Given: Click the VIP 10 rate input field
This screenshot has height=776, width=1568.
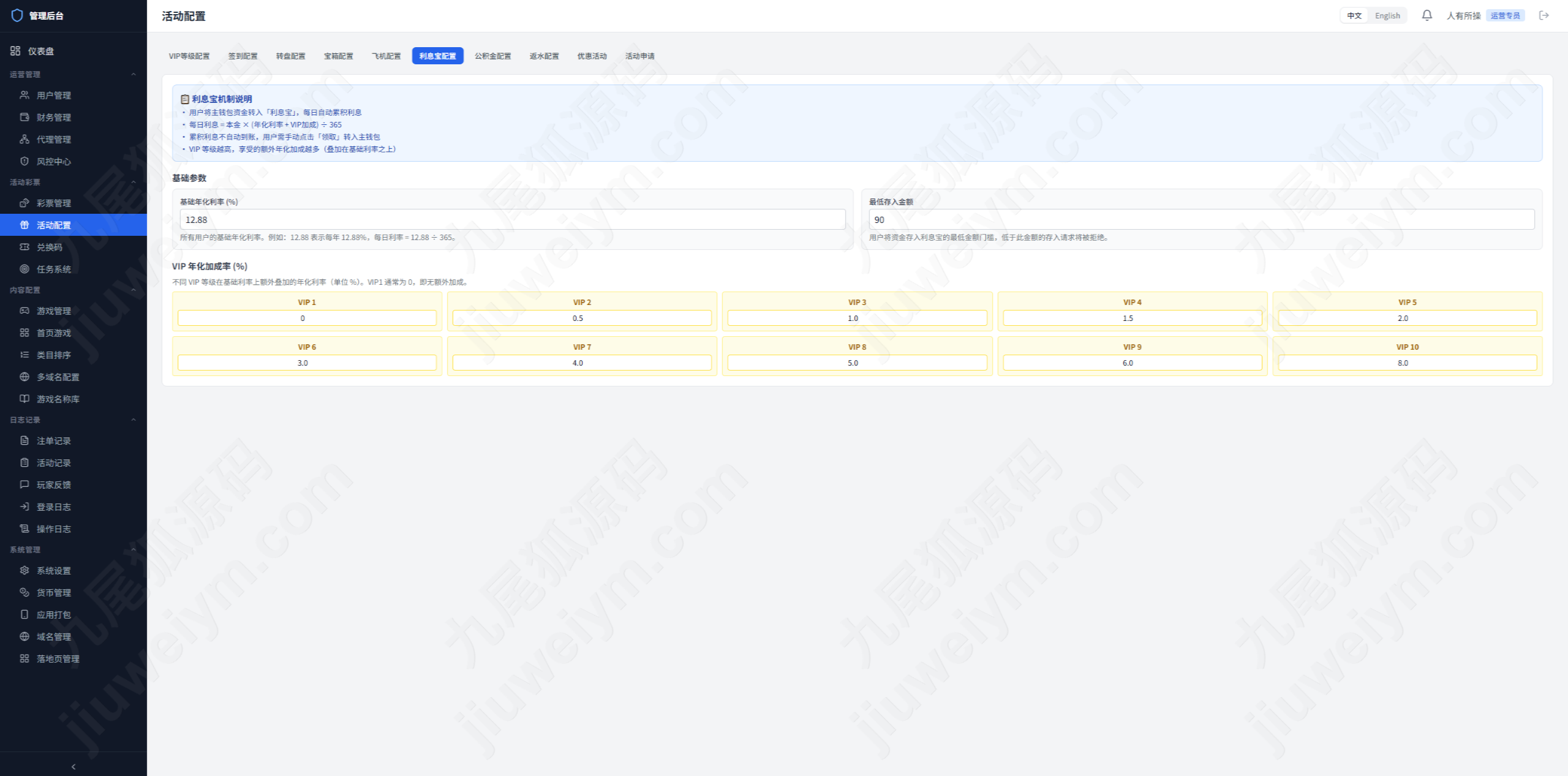Looking at the screenshot, I should point(1407,363).
